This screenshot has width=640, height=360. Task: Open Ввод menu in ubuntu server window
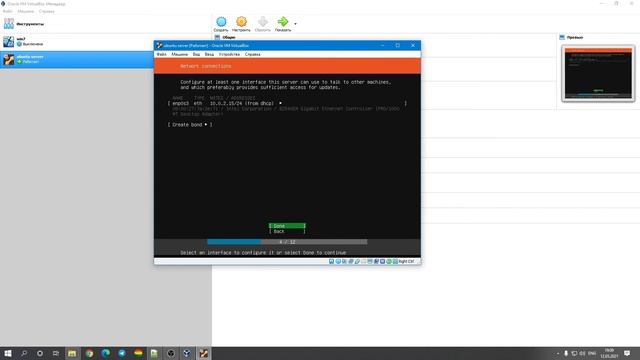(x=209, y=54)
